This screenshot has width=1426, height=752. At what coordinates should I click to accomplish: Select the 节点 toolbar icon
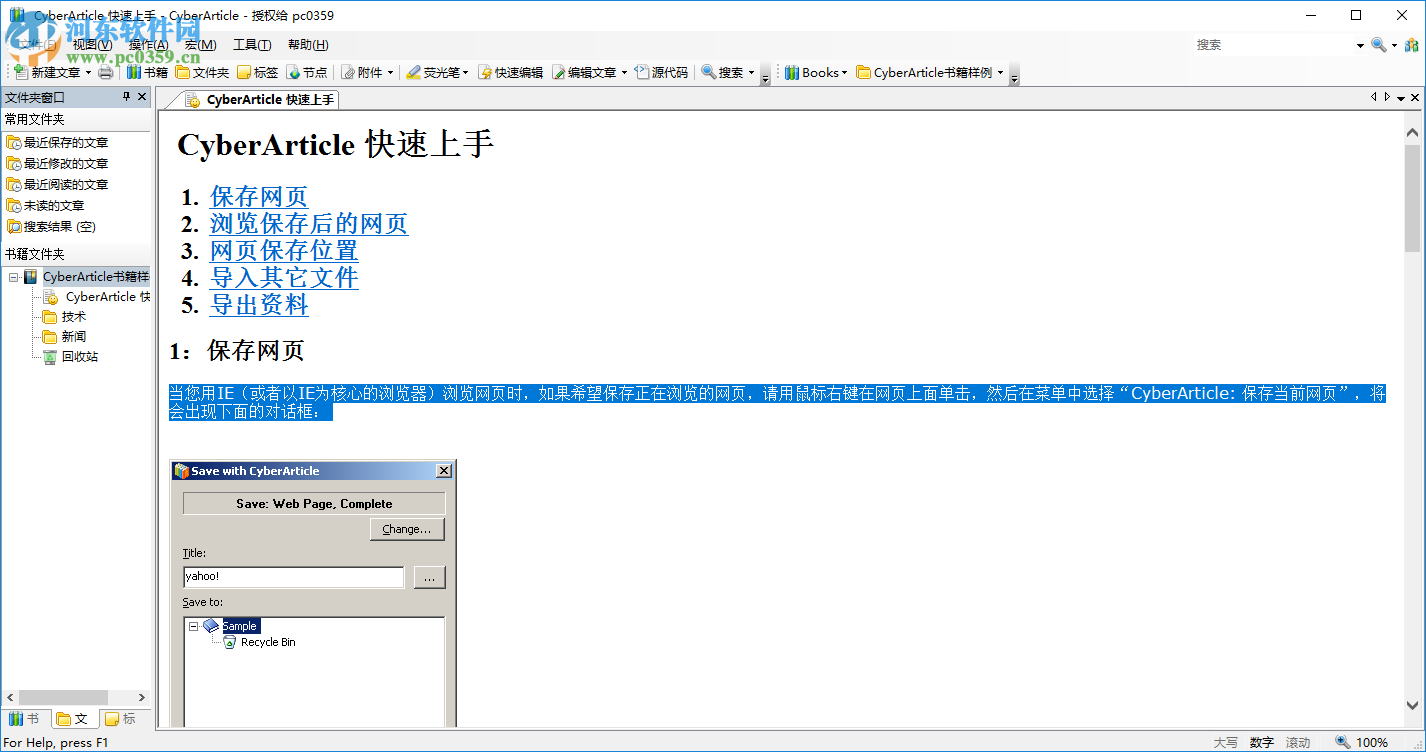point(293,71)
